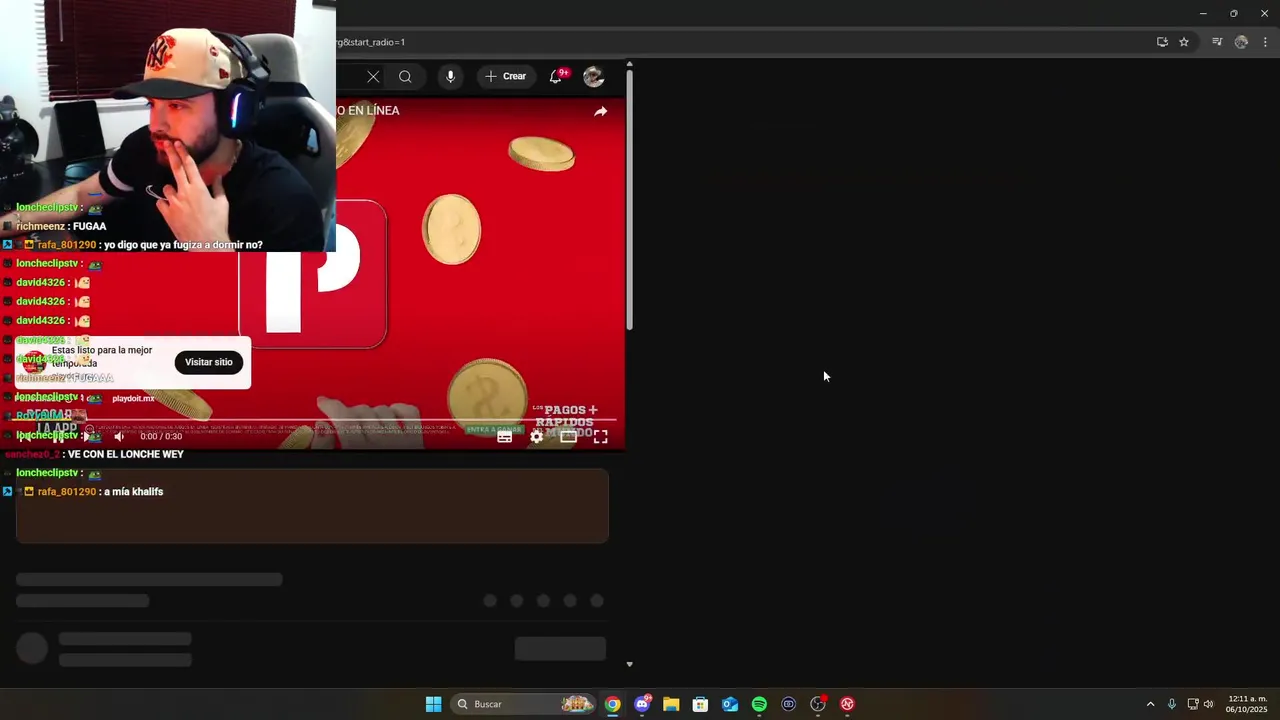
Task: Open the Chrome three-dot menu
Action: coord(1265,42)
